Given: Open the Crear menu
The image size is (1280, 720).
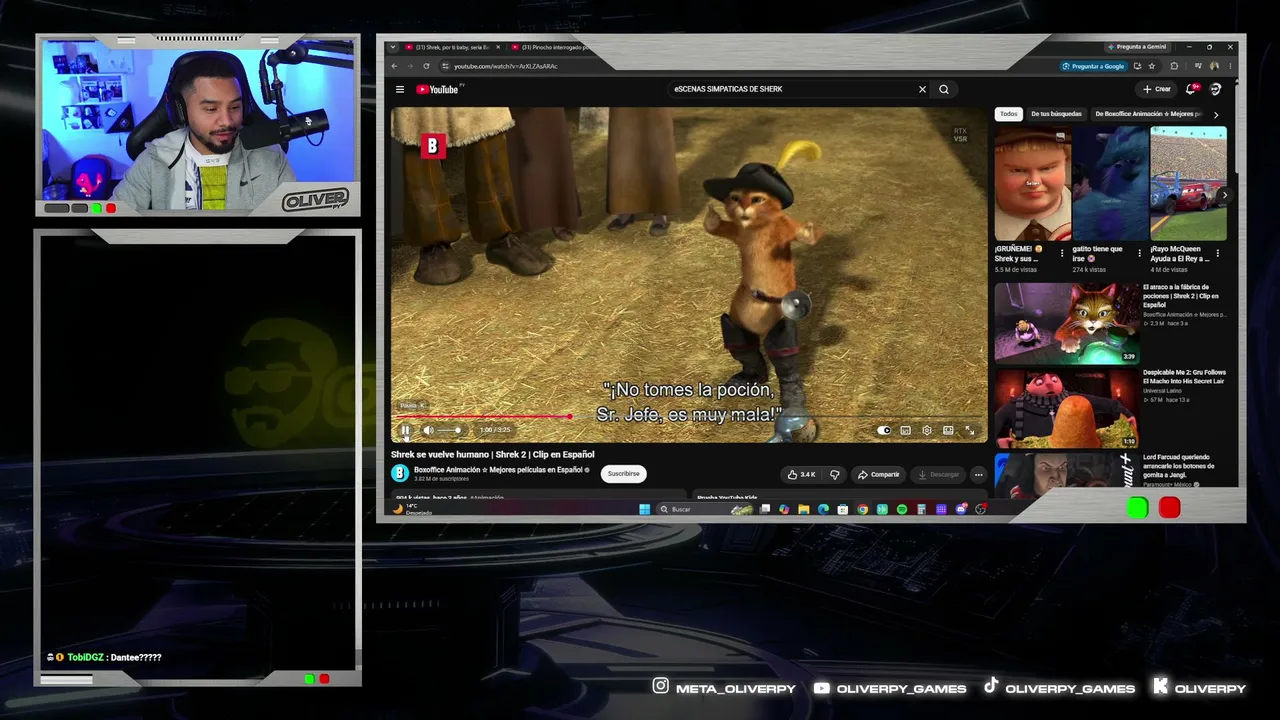Looking at the screenshot, I should [1157, 89].
